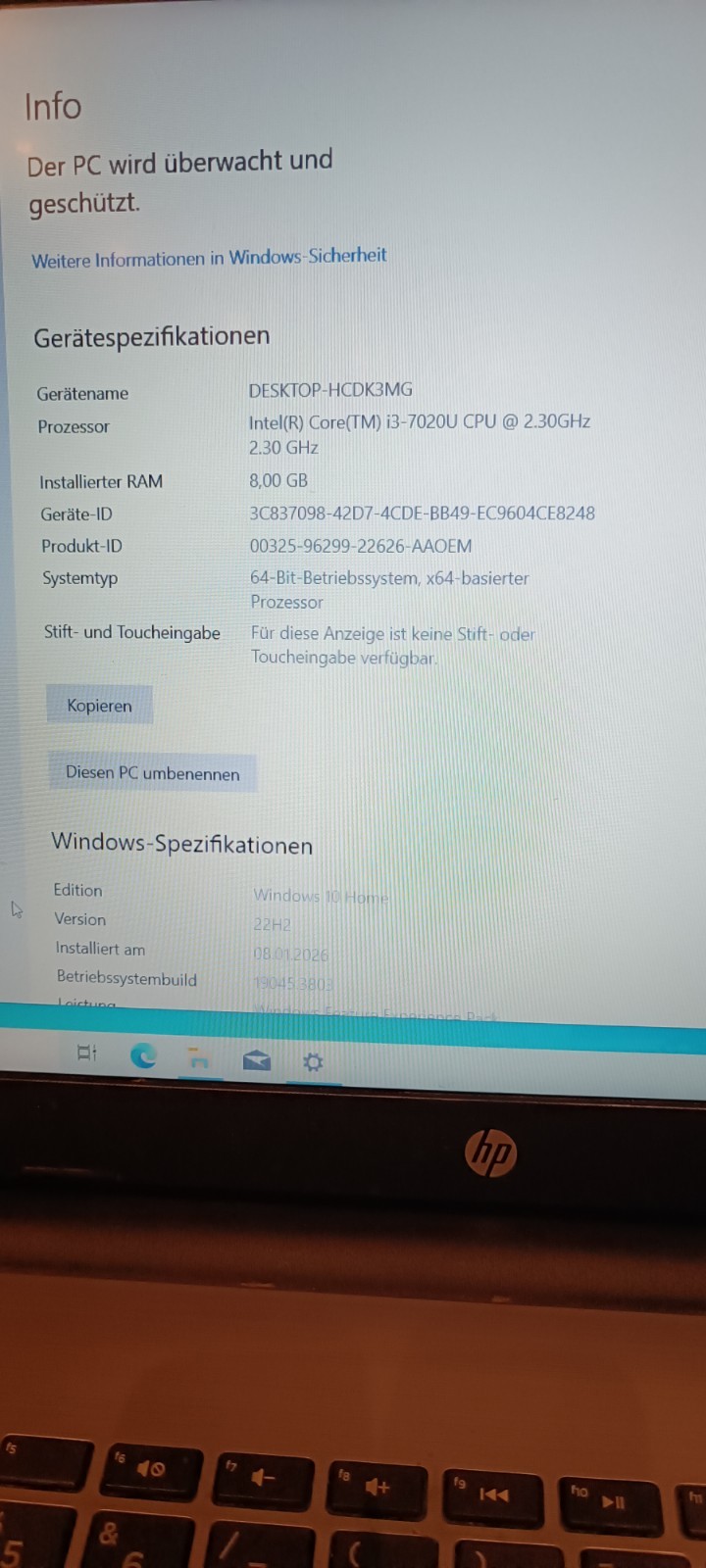
Task: Select the Settings gear taskbar icon
Action: coord(313,1062)
